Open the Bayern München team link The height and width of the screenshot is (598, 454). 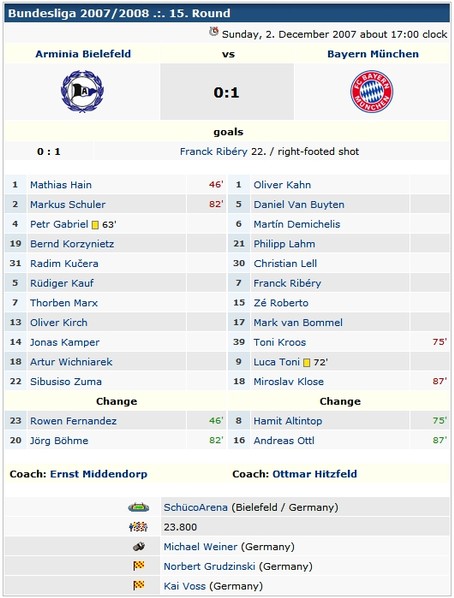[373, 54]
